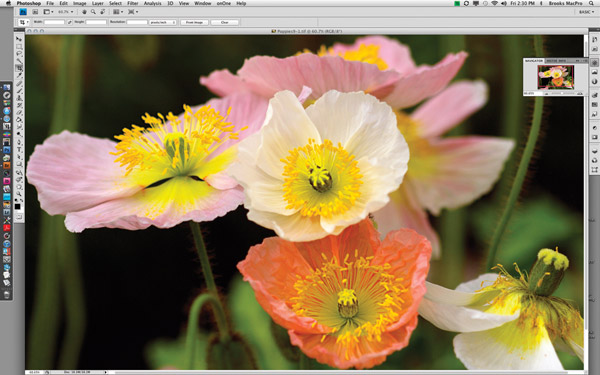The width and height of the screenshot is (600, 375).
Task: Click the Resolution input field
Action: 137,22
